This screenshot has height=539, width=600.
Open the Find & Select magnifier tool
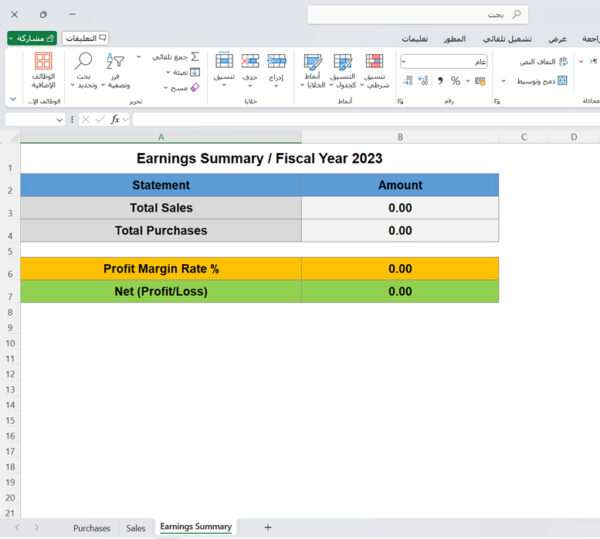tap(83, 63)
